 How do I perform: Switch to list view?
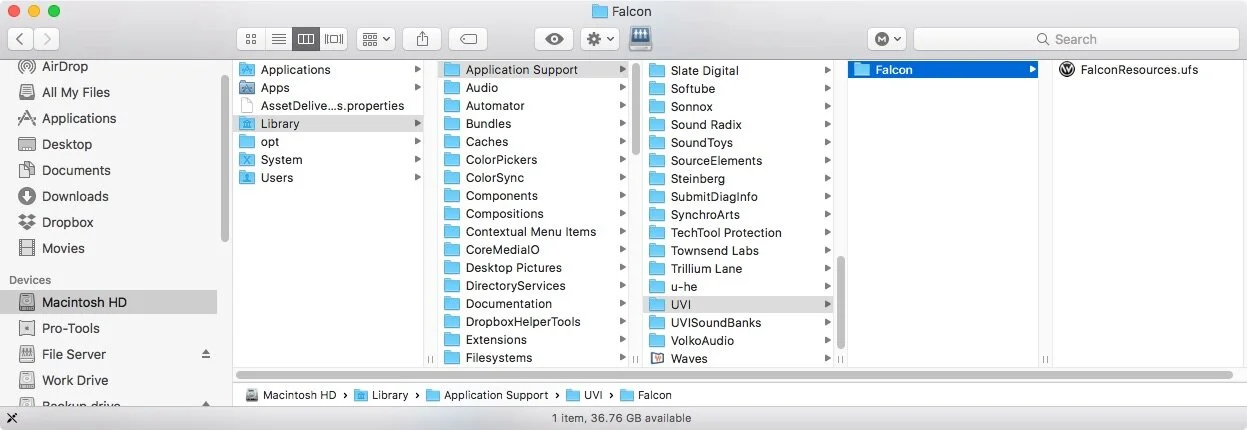click(x=279, y=39)
